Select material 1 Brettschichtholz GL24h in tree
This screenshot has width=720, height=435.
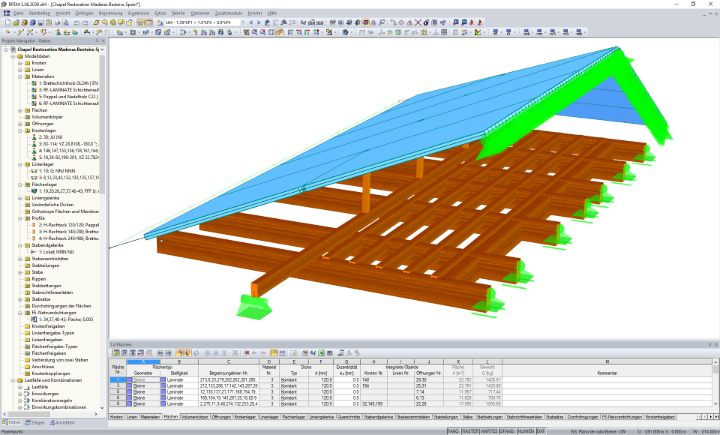[x=68, y=83]
